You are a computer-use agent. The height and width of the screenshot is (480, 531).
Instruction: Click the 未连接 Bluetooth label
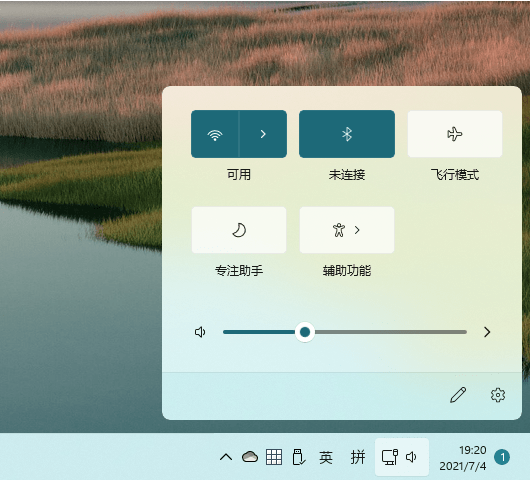coord(347,175)
